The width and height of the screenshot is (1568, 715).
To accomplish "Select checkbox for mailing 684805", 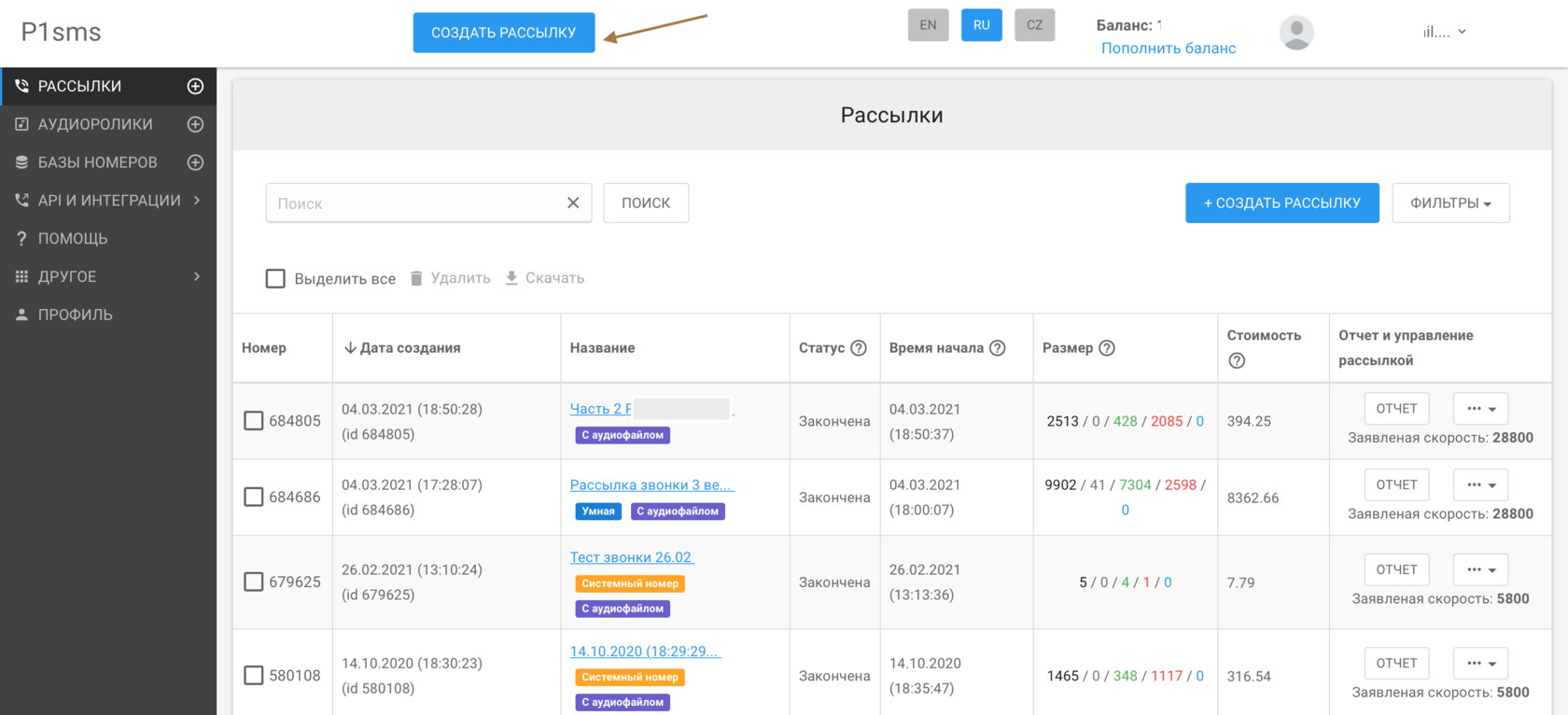I will tap(254, 421).
